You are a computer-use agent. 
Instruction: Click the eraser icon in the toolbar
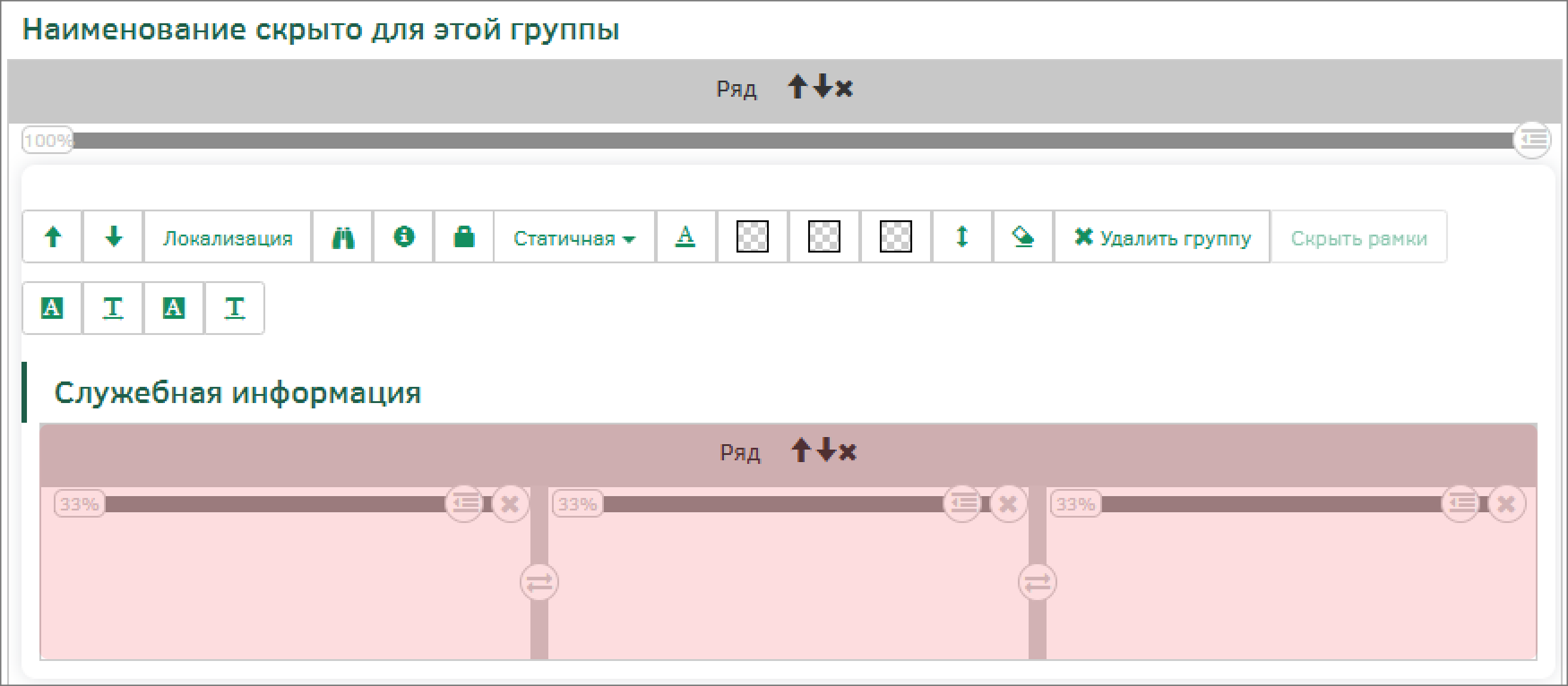[x=1022, y=237]
